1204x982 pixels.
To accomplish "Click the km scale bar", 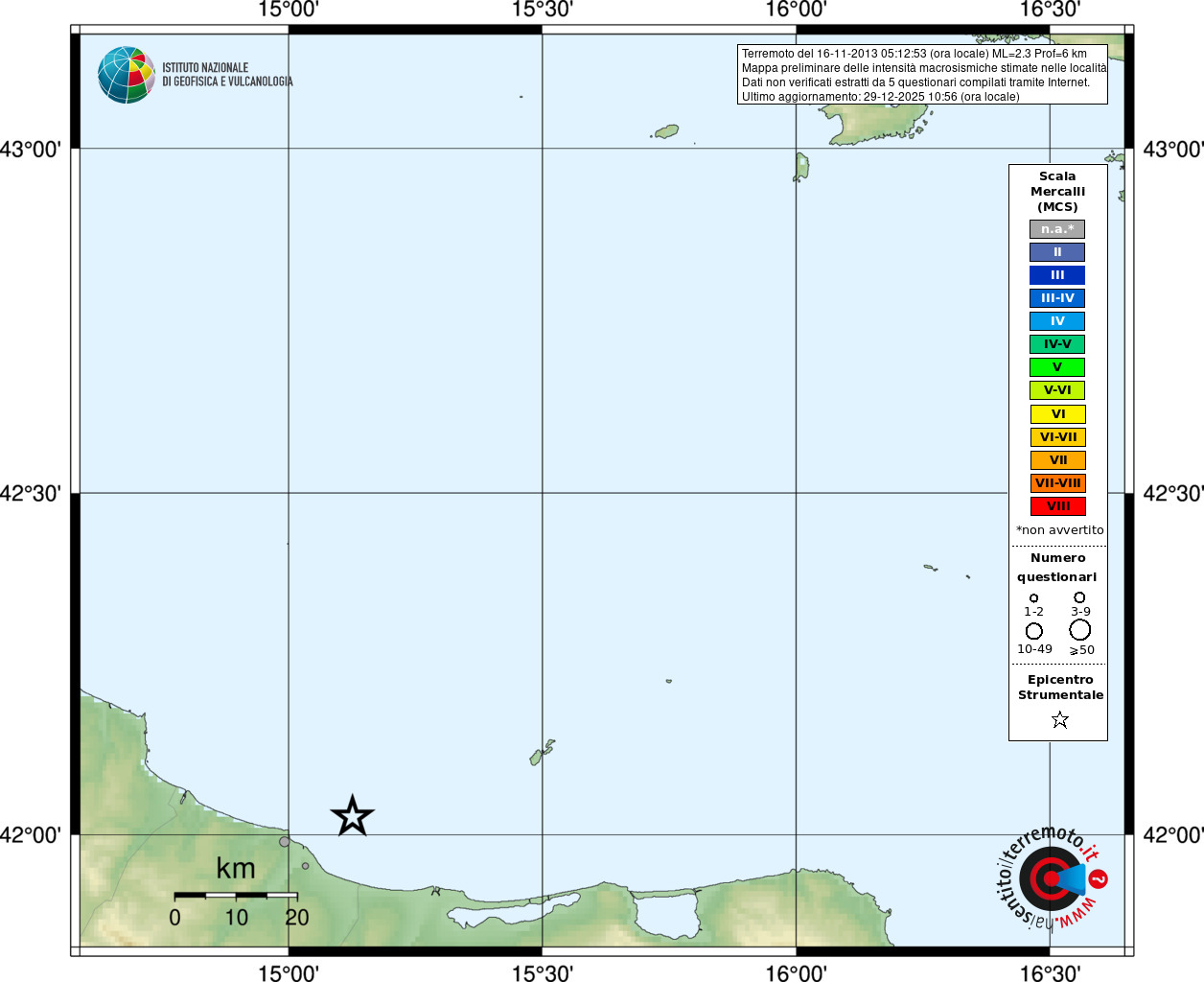I will (236, 895).
